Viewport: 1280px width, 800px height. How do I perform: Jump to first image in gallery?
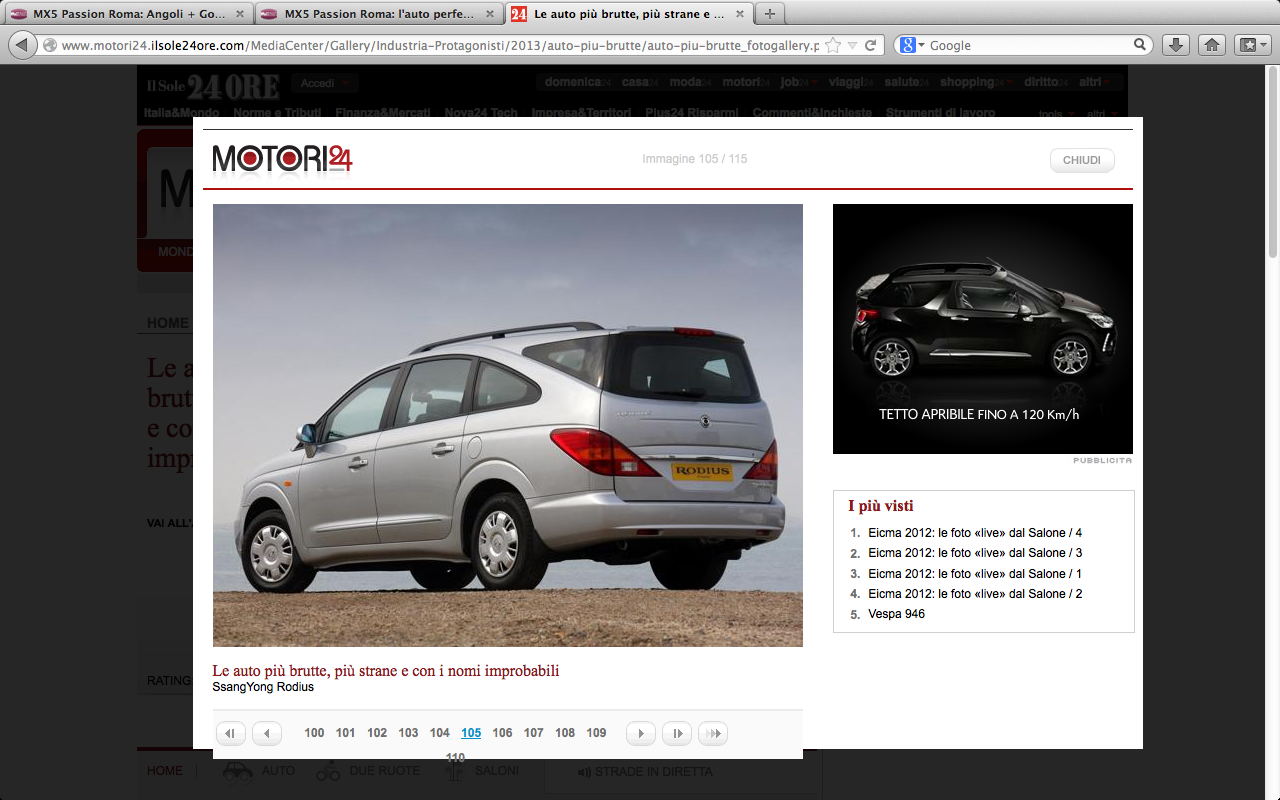pos(231,733)
